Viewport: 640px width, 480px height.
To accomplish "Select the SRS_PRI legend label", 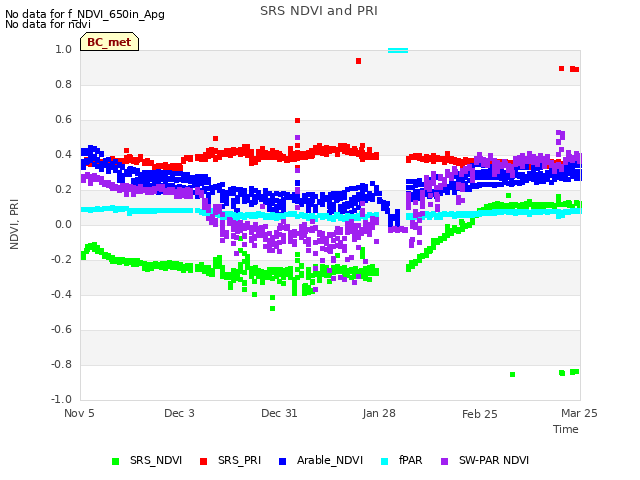I will tap(239, 460).
